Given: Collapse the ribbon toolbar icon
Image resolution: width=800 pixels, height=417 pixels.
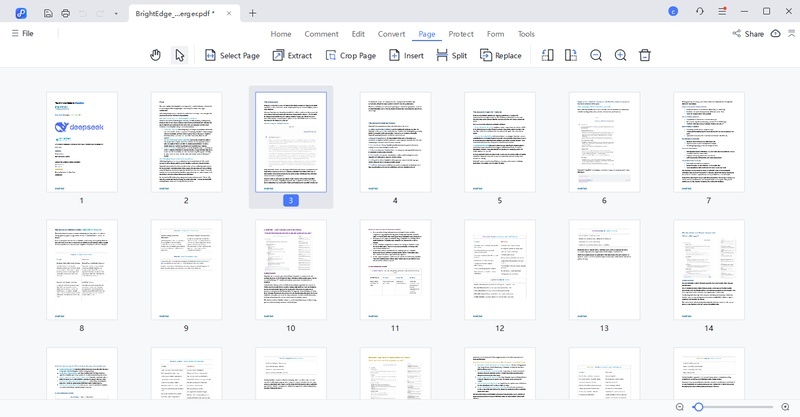Looking at the screenshot, I should (791, 34).
